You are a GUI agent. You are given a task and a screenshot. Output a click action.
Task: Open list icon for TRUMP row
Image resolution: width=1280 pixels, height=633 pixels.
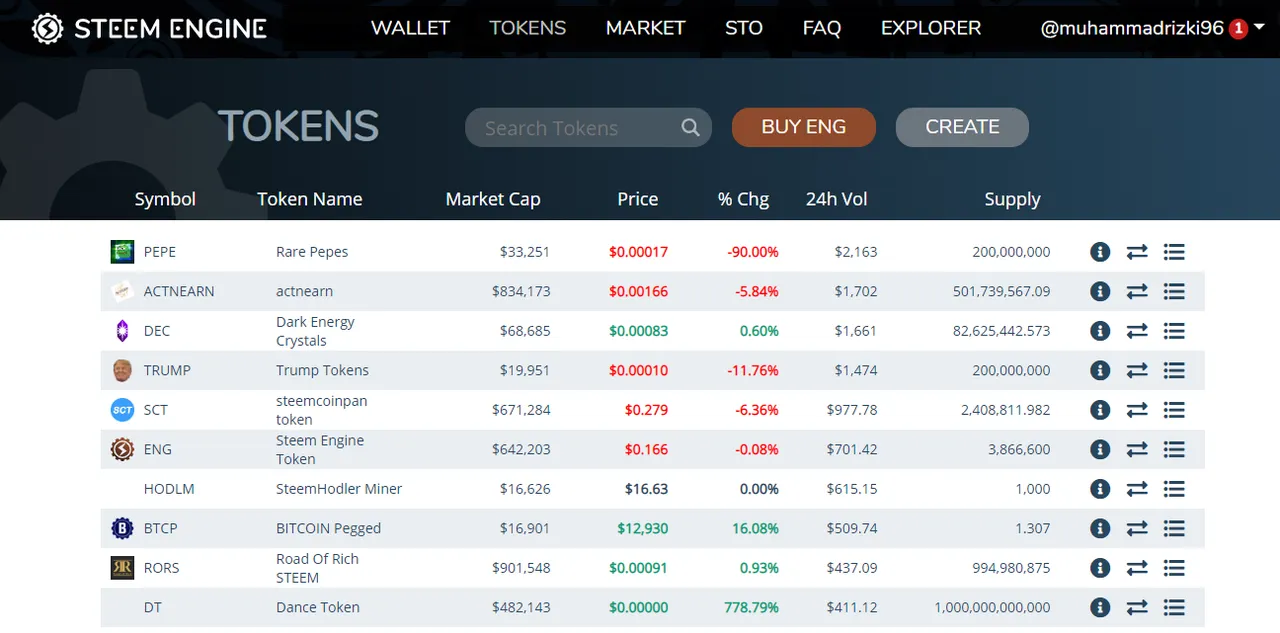point(1174,370)
